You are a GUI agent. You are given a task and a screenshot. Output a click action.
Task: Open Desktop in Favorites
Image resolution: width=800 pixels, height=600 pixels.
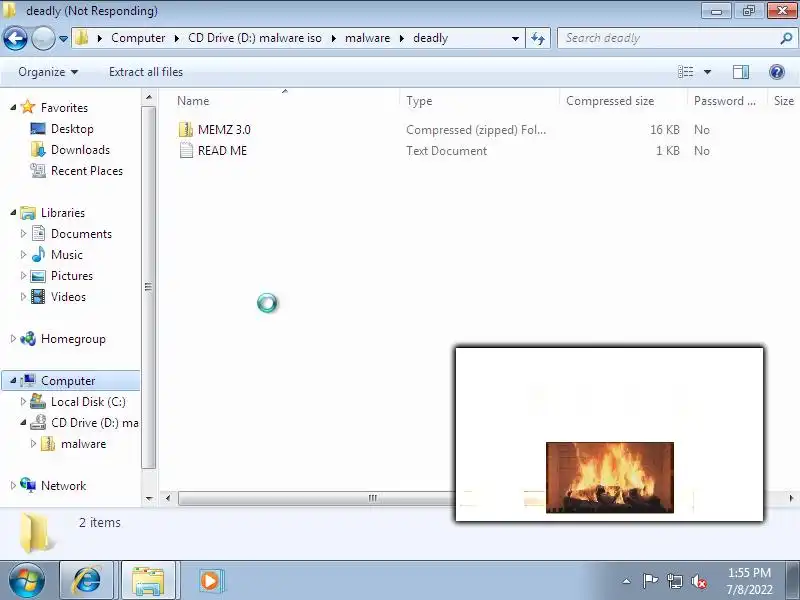tap(72, 129)
